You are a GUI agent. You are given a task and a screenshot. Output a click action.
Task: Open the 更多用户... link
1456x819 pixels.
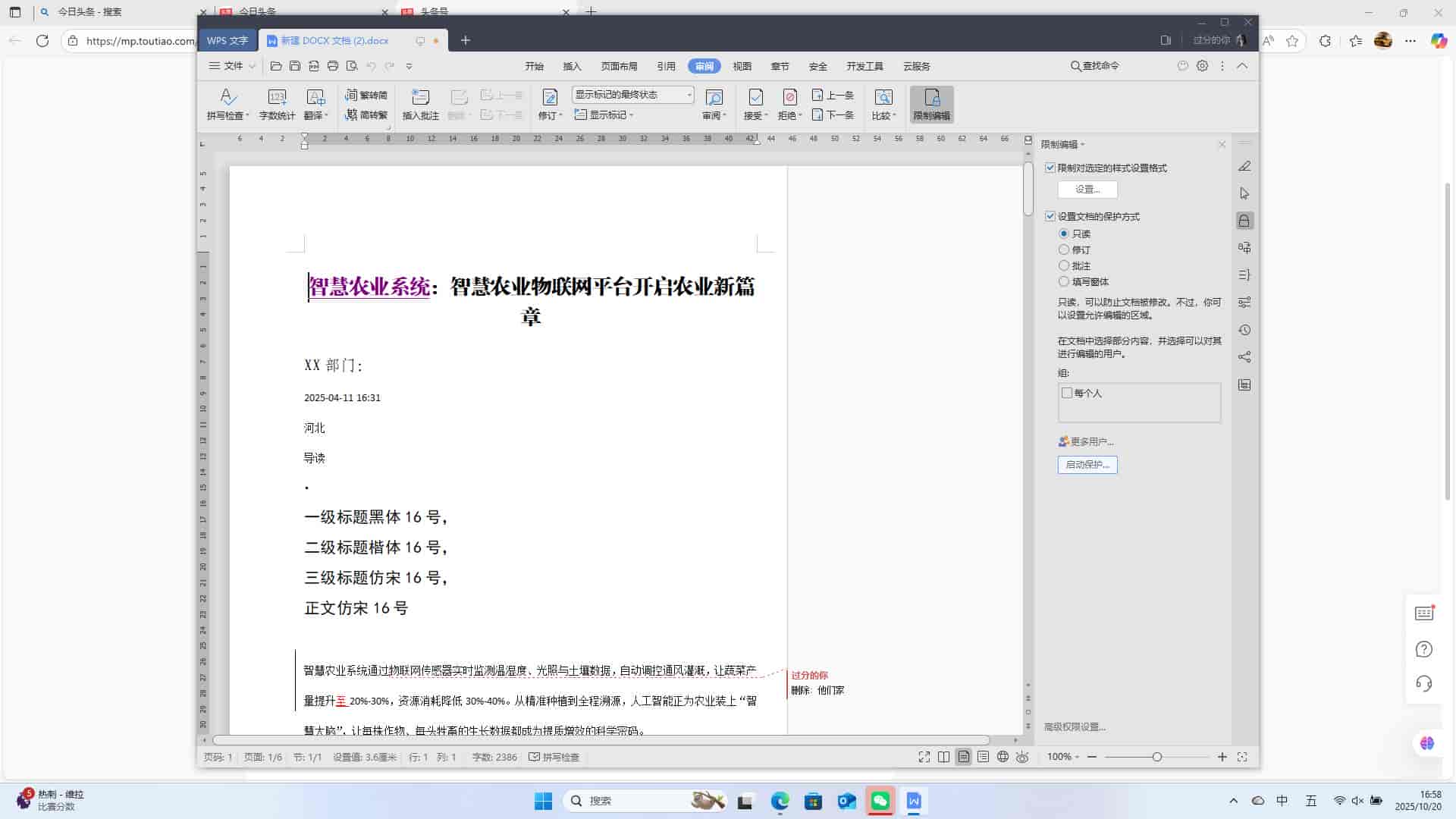[x=1086, y=441]
